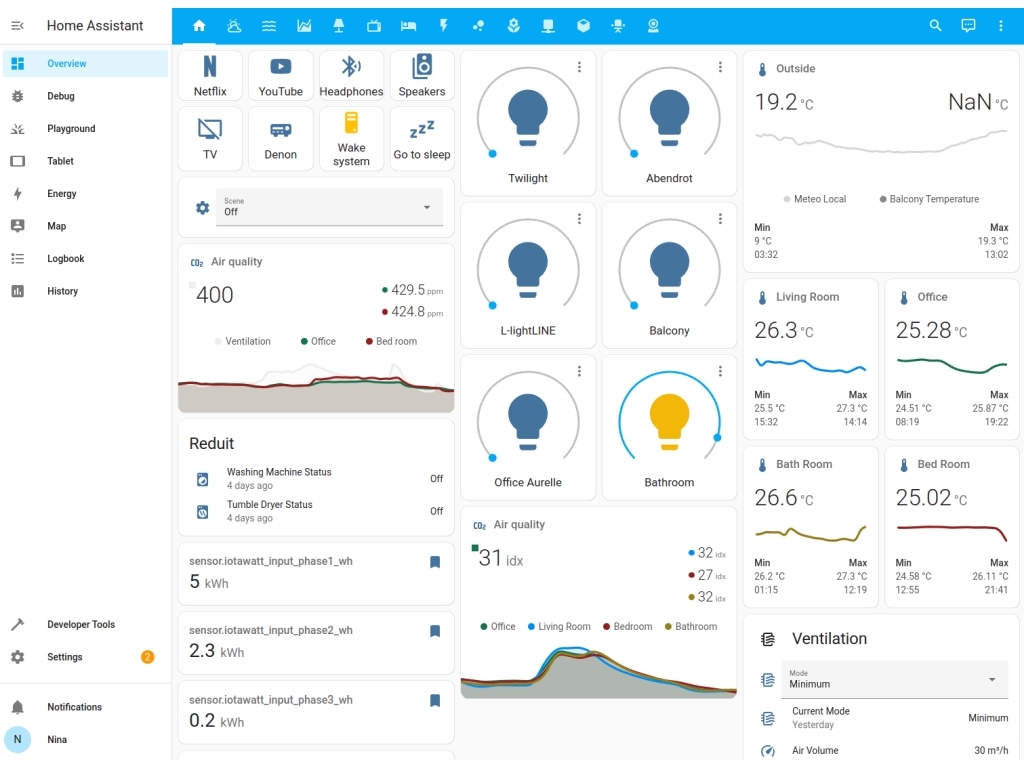Go to Logbook in sidebar

click(66, 259)
